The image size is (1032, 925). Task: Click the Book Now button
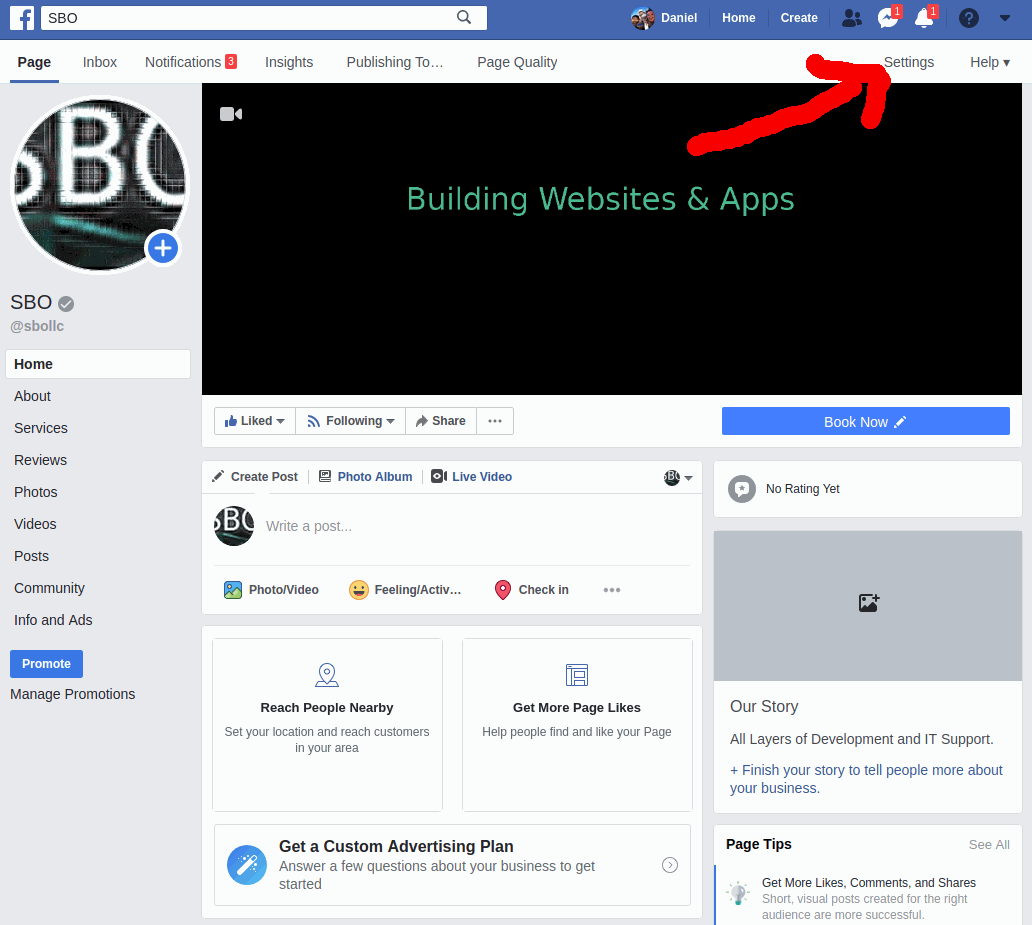[865, 422]
